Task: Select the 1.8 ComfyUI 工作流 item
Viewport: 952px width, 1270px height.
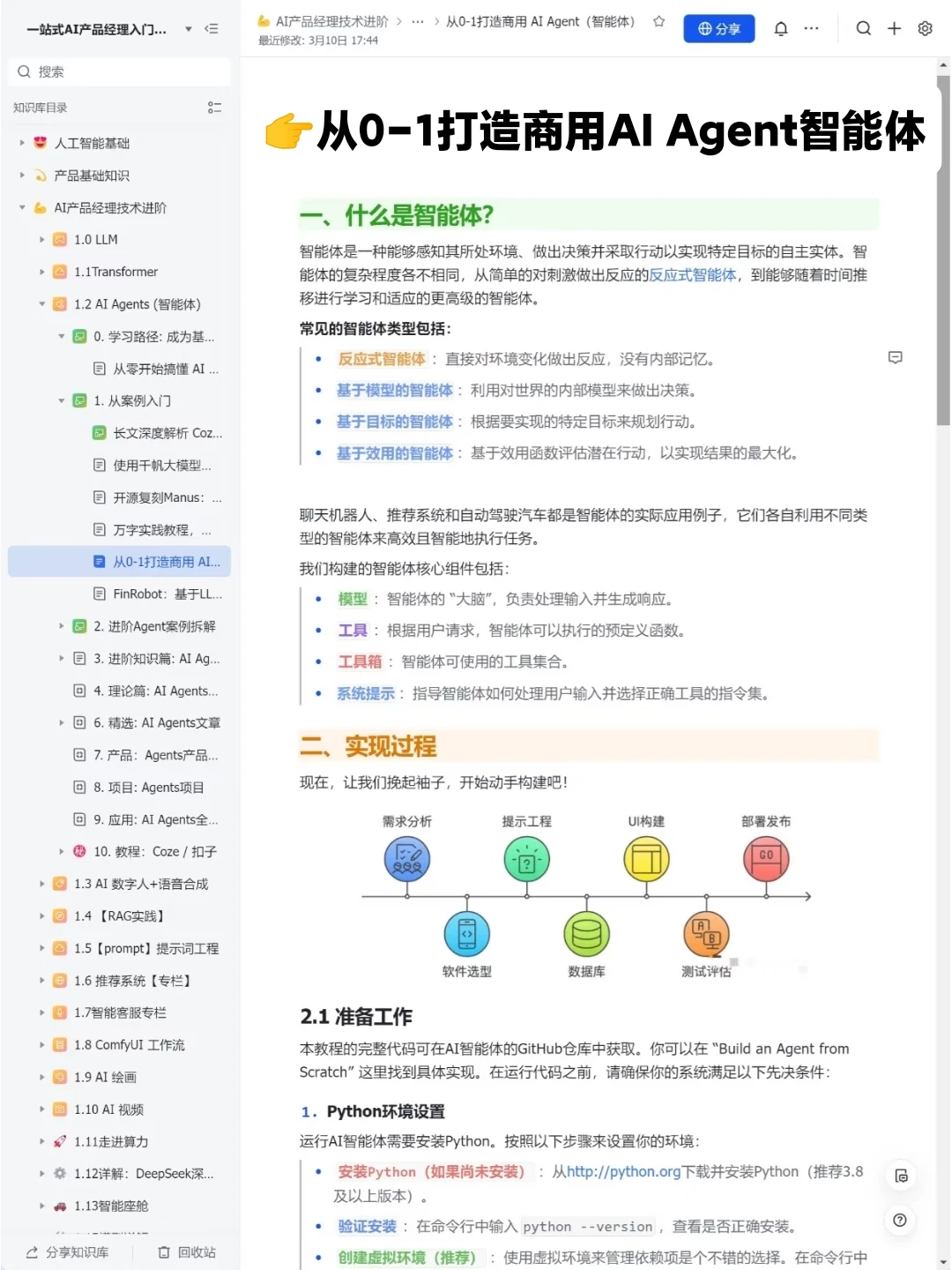Action: pos(129,1045)
